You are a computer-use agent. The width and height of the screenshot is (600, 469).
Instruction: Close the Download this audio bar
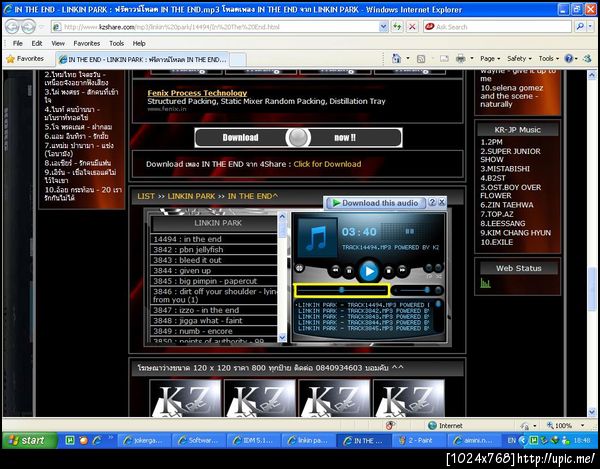pyautogui.click(x=442, y=202)
